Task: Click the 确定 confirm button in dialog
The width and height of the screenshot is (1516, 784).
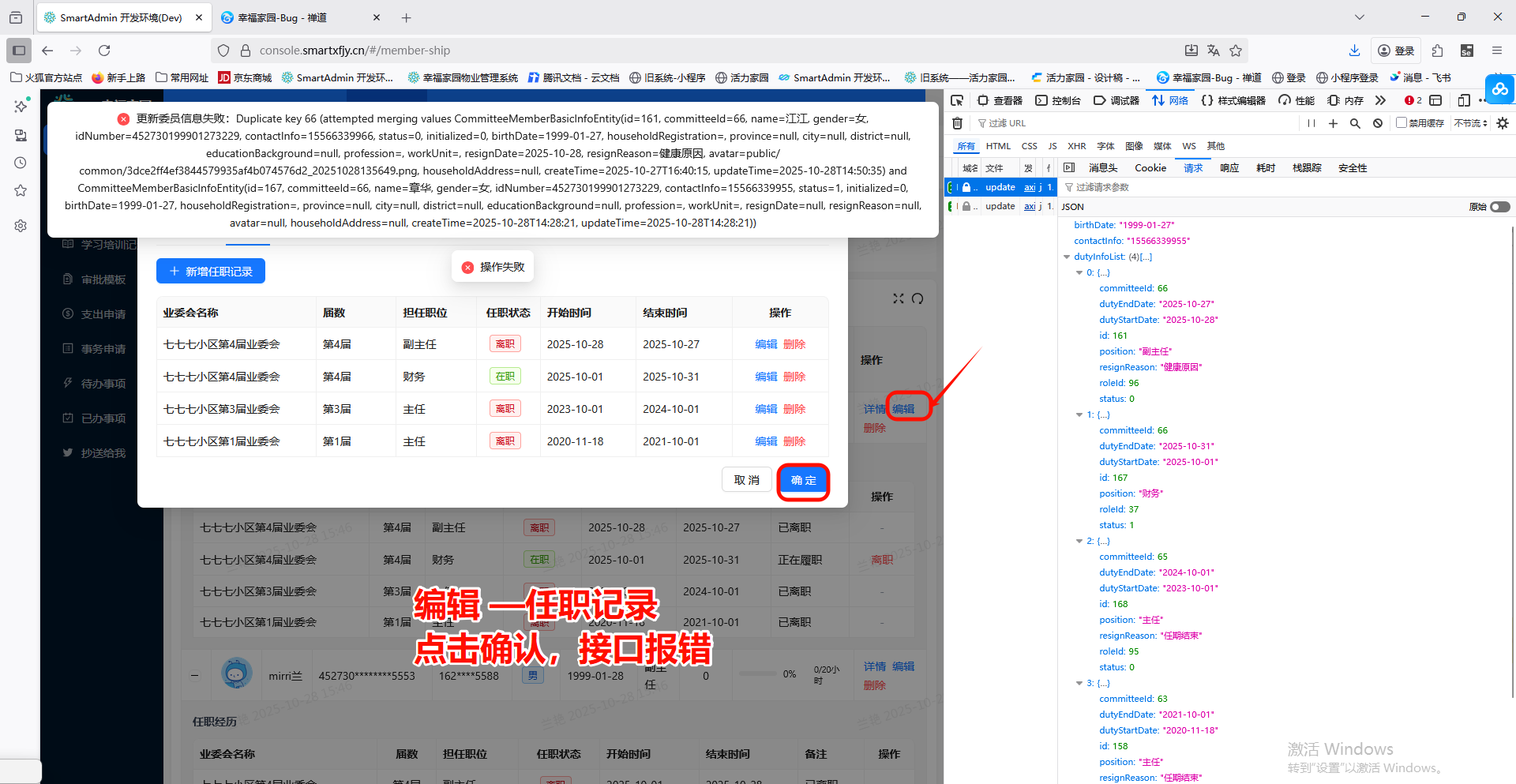Action: tap(803, 480)
